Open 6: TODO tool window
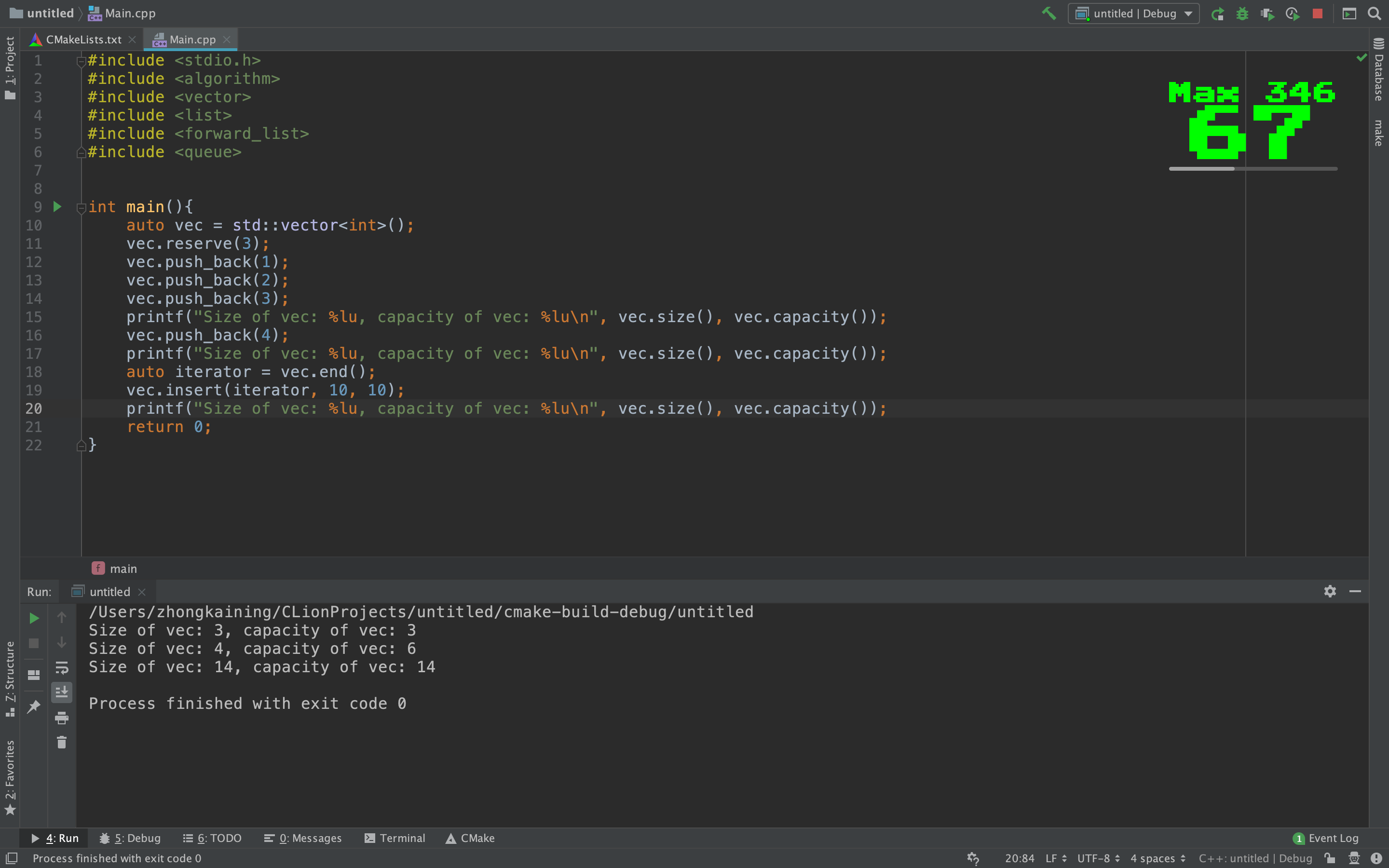Screen dimensions: 1389x868 (212, 838)
